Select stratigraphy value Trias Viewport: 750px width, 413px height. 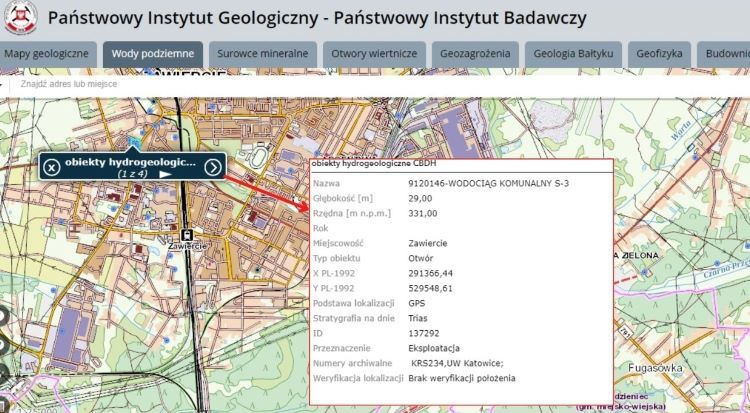pyautogui.click(x=418, y=318)
